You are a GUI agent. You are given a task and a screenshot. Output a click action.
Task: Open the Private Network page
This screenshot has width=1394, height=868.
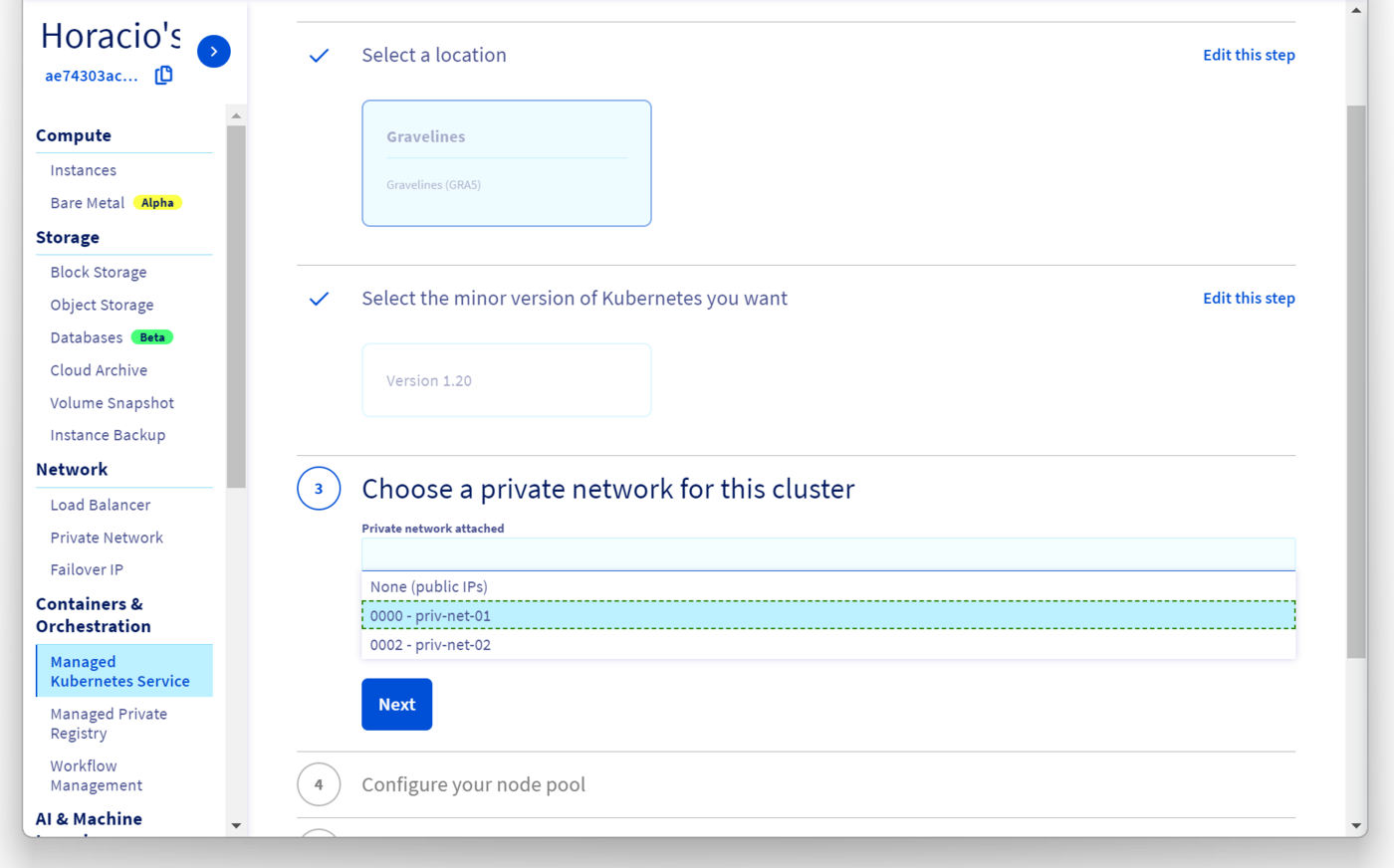pyautogui.click(x=107, y=537)
